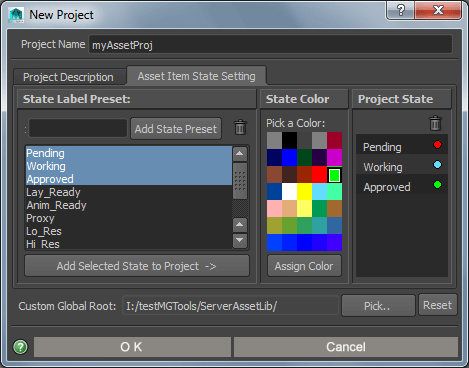Click the green dot beside Approved state
This screenshot has width=469, height=368.
[x=437, y=185]
